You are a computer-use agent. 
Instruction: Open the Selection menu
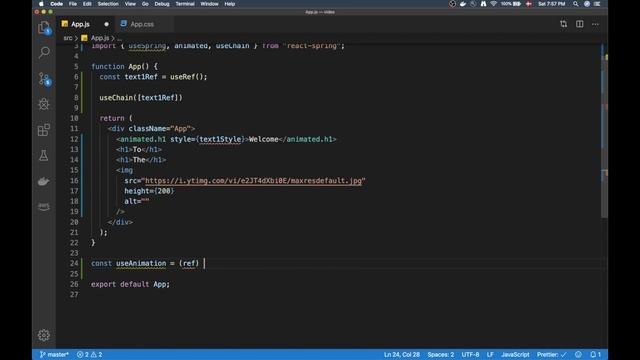click(108, 4)
